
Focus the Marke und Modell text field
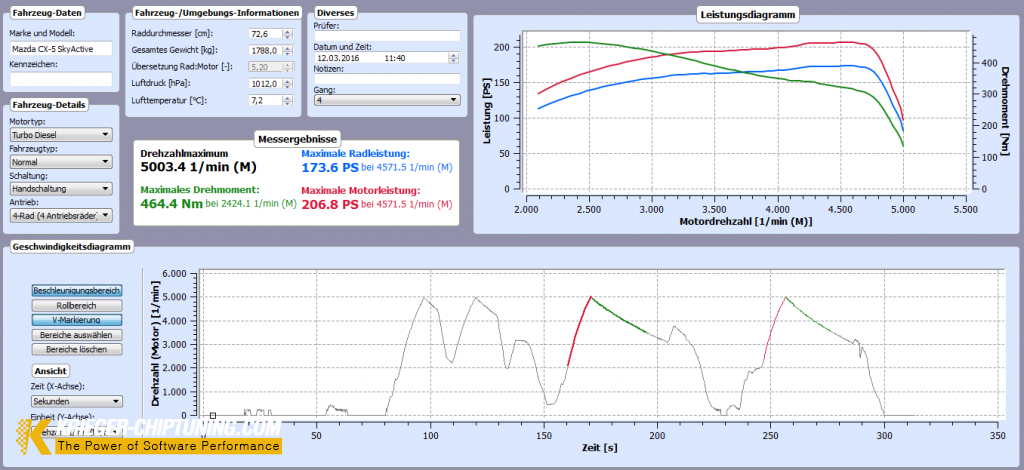60,48
